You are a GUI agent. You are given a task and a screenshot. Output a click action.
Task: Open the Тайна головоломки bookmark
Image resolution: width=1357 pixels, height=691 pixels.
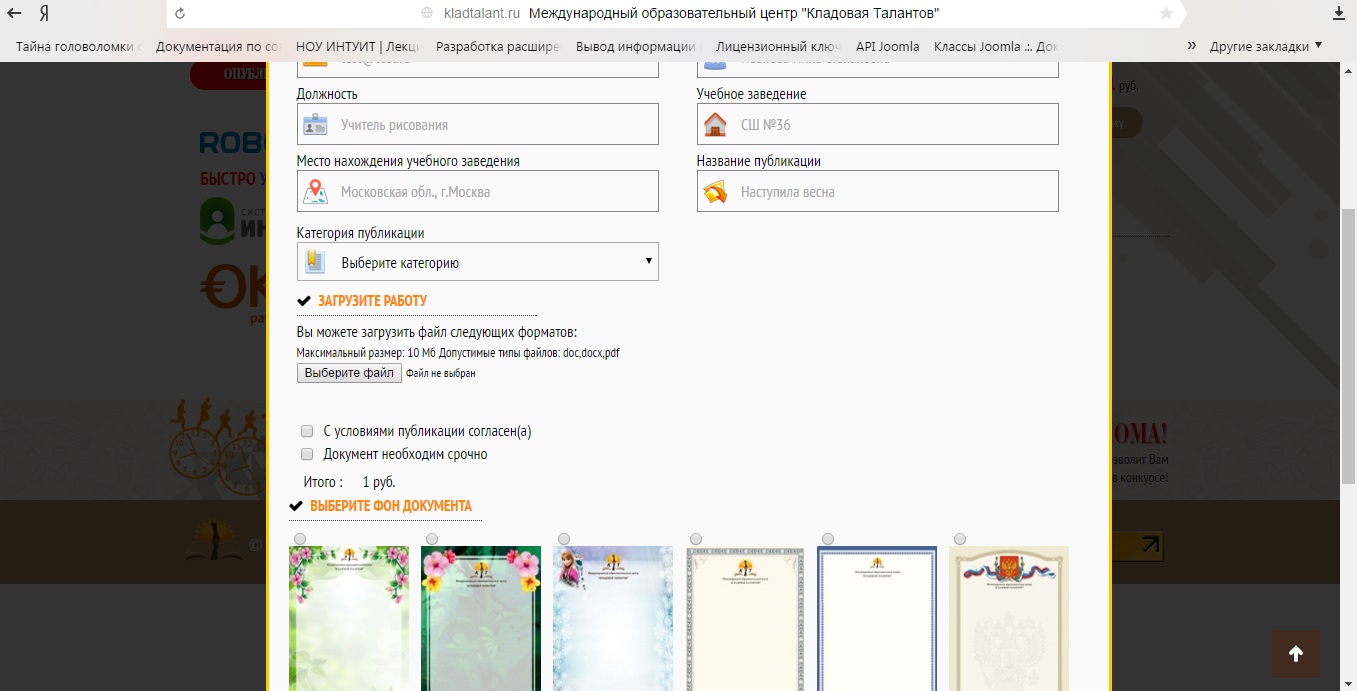[78, 46]
